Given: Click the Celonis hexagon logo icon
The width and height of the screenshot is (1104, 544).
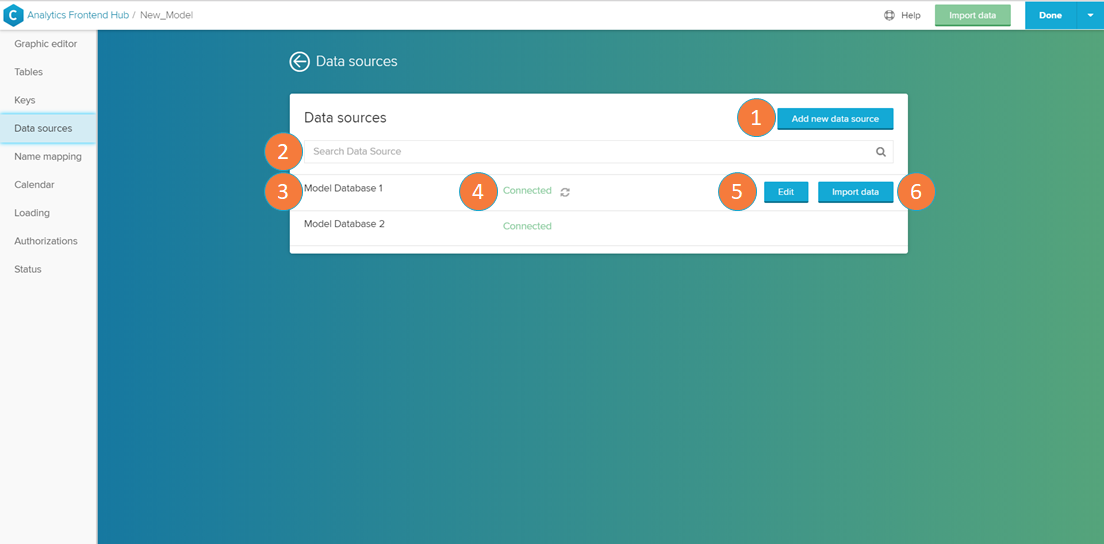Looking at the screenshot, I should [14, 15].
